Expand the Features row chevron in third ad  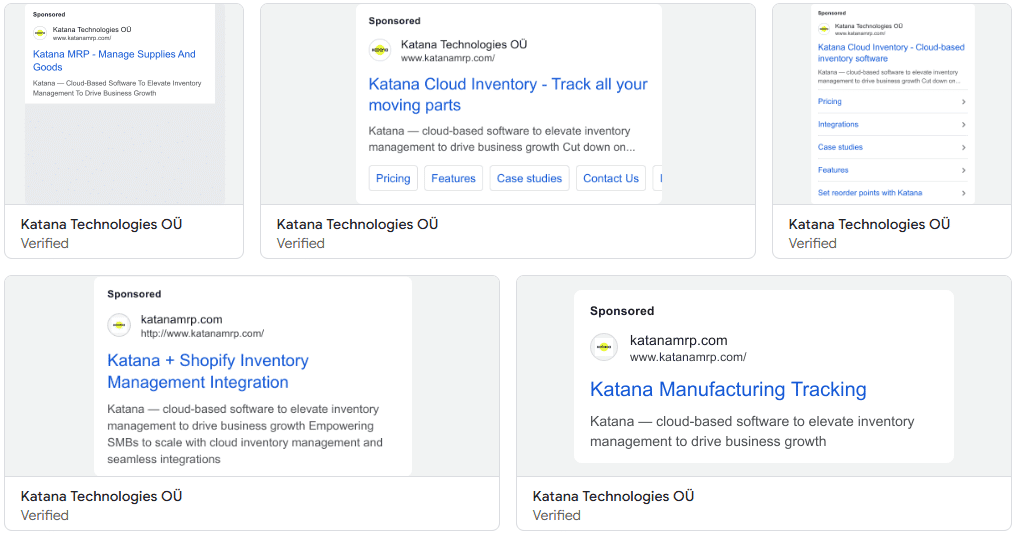(x=963, y=170)
